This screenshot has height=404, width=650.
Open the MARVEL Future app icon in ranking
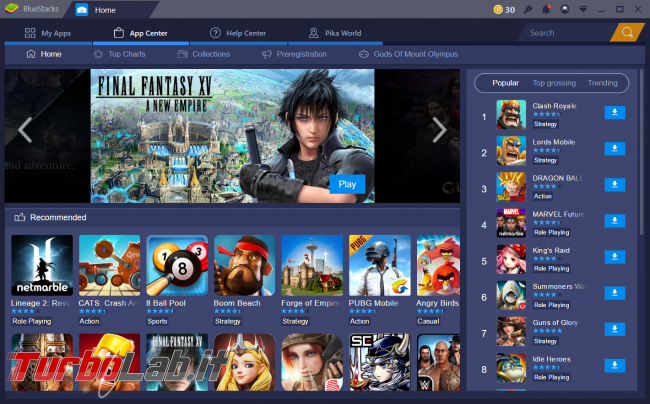[511, 223]
